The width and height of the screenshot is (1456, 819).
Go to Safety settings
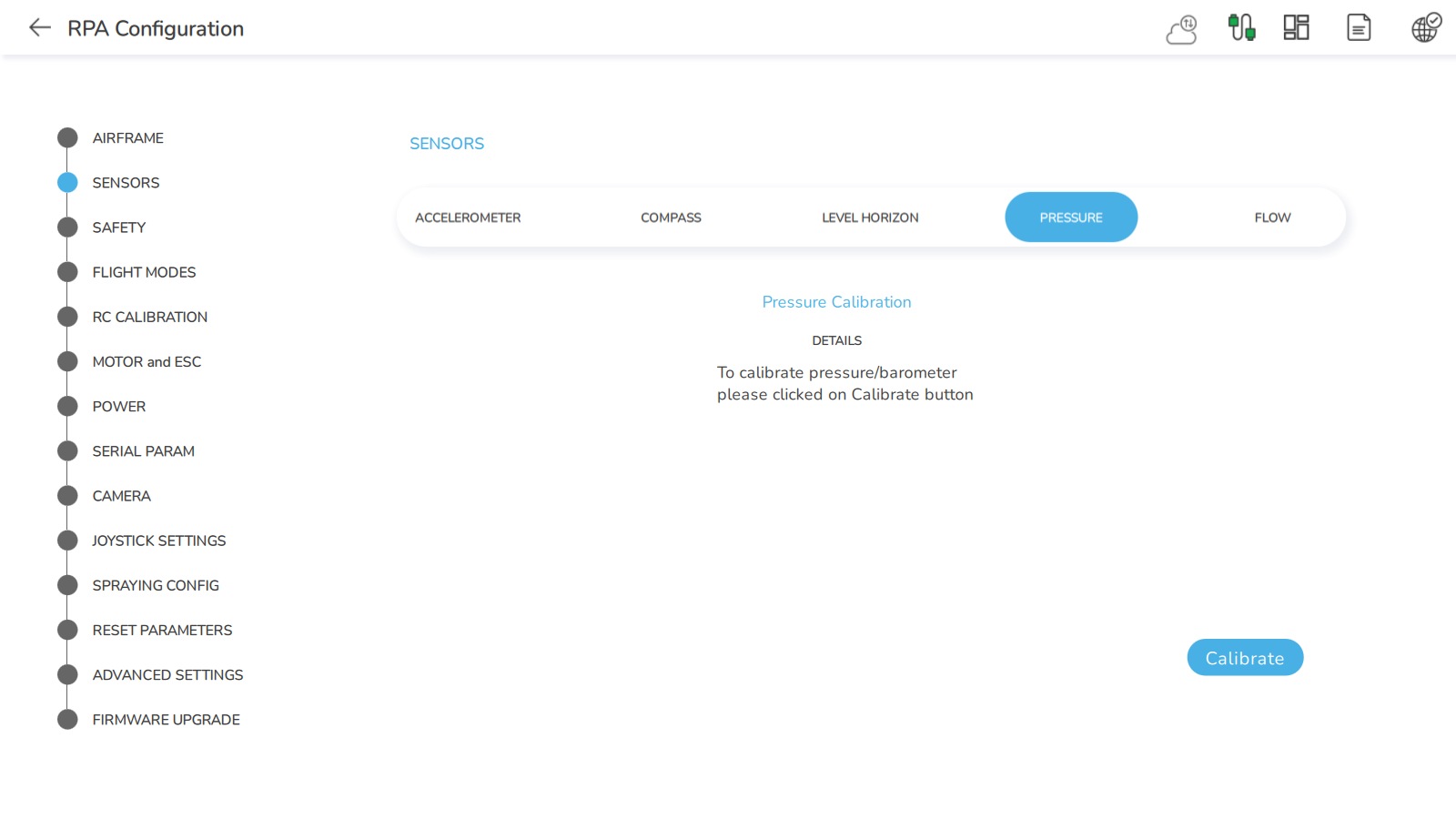(118, 227)
